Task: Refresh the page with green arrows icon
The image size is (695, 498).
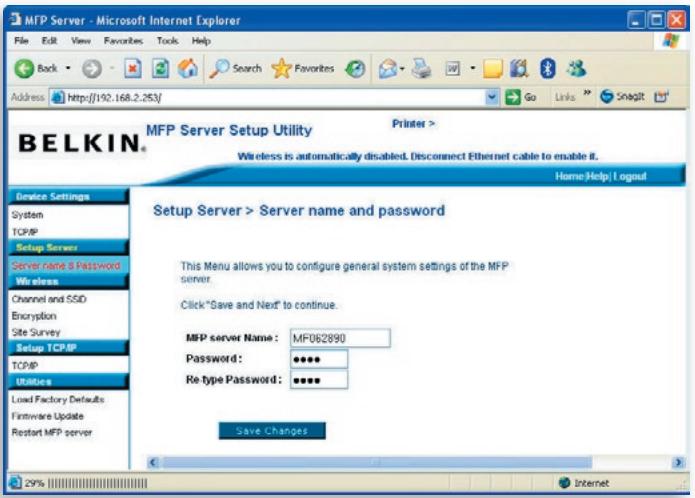Action: 160,69
